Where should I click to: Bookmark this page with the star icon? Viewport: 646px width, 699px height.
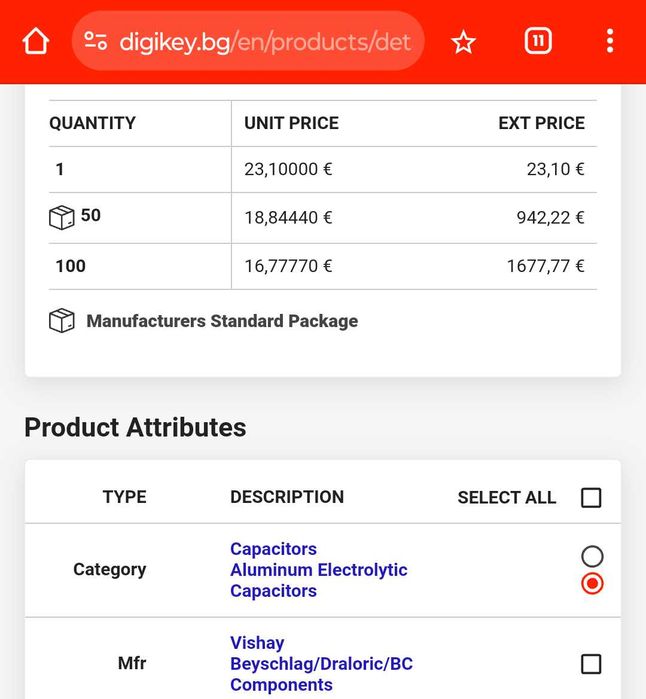[463, 42]
